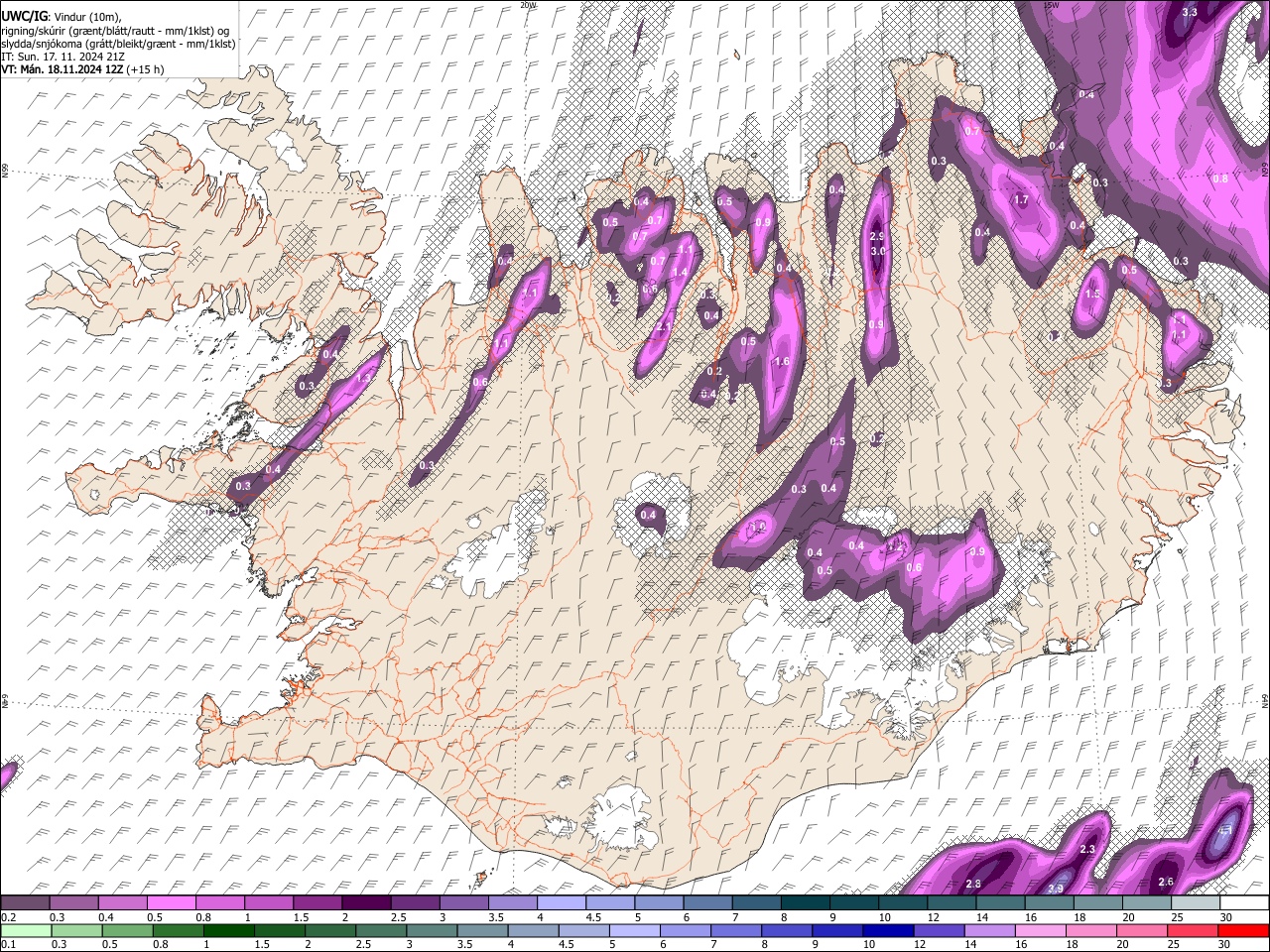Screen dimensions: 1270x952
Task: Click the 'slydda/snjókoma' legend description line
Action: [118, 44]
